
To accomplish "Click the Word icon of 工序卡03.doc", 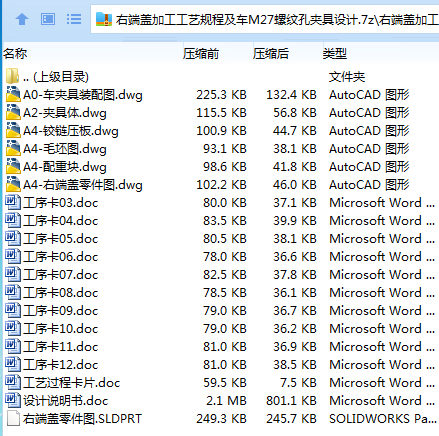I will [x=13, y=202].
